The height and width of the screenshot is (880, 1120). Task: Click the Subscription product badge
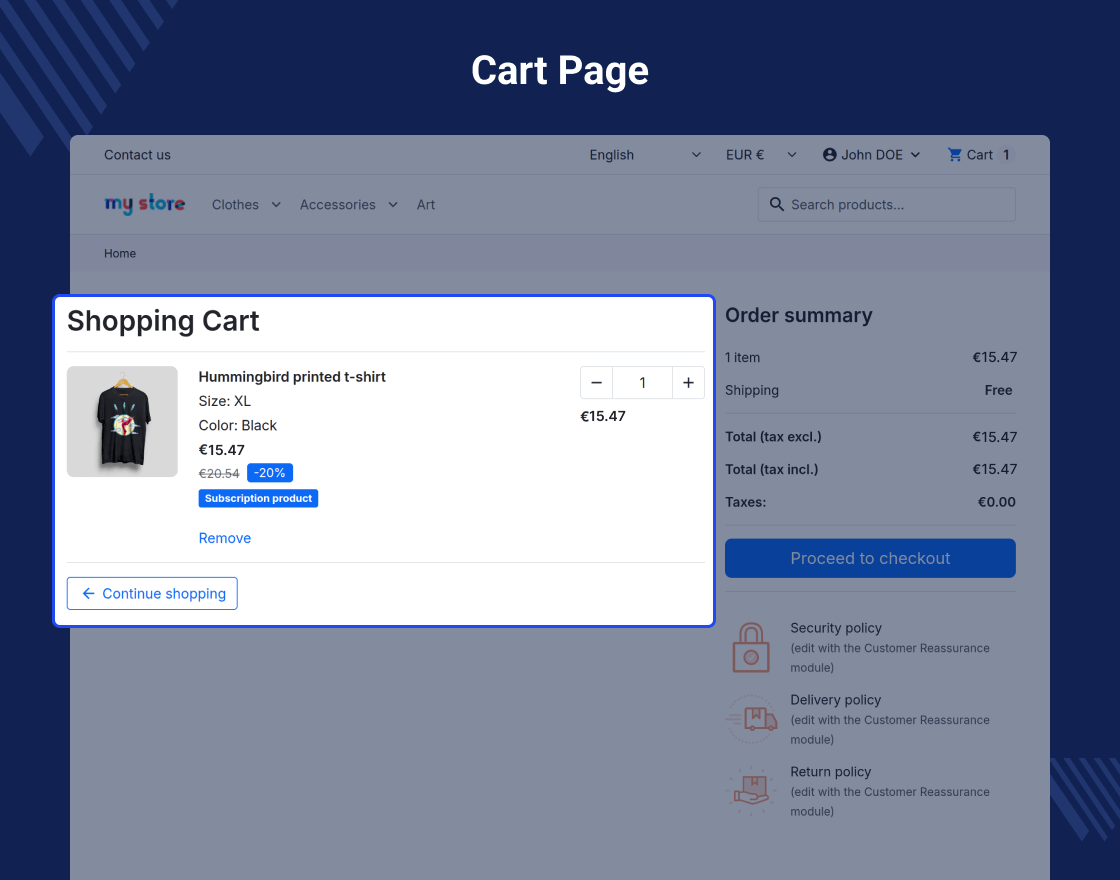pyautogui.click(x=258, y=499)
